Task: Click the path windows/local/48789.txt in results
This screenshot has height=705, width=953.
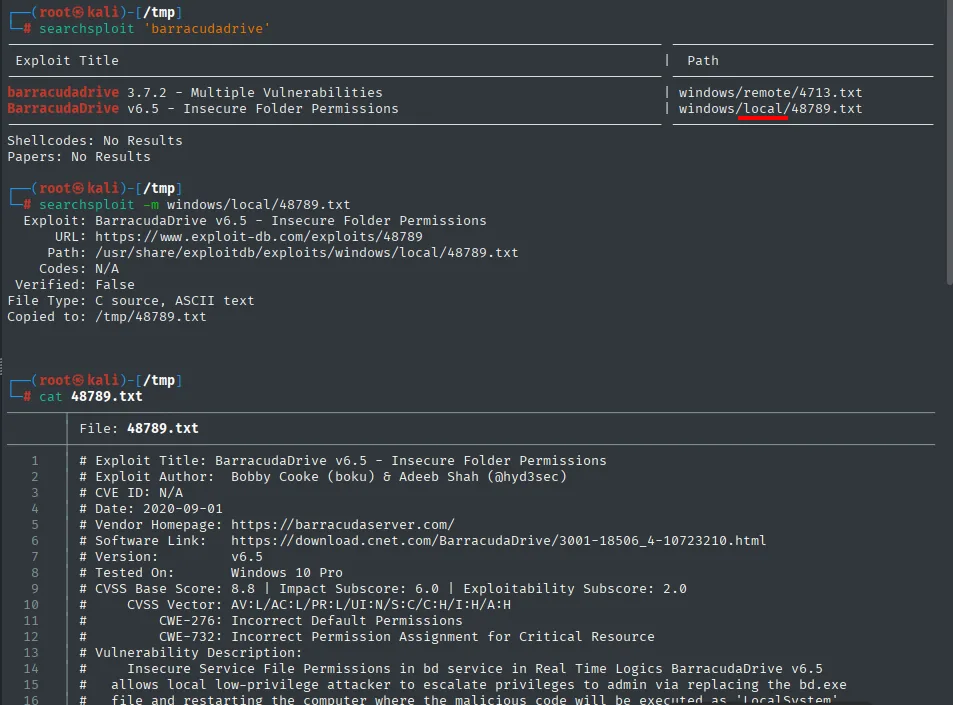Action: [770, 108]
